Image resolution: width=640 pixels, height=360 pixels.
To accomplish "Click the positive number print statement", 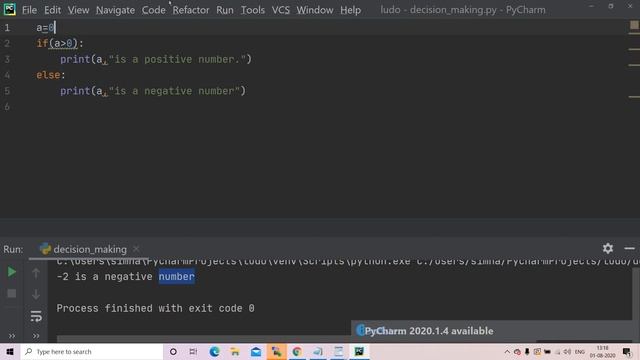I will pos(156,59).
